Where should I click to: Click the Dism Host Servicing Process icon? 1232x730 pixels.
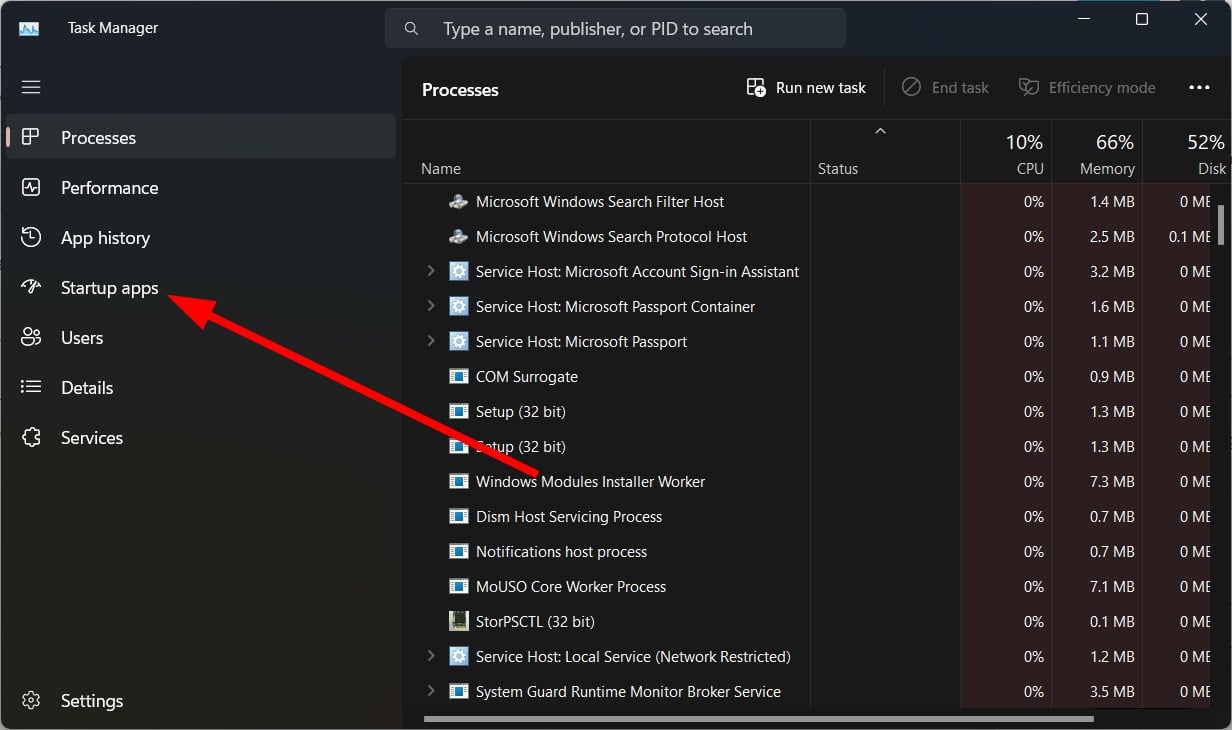click(x=459, y=517)
